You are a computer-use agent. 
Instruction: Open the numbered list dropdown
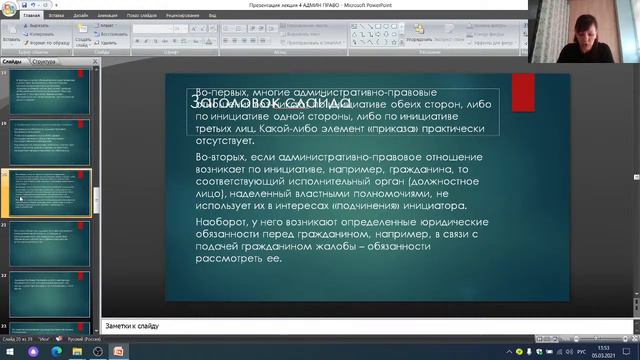pyautogui.click(x=240, y=28)
